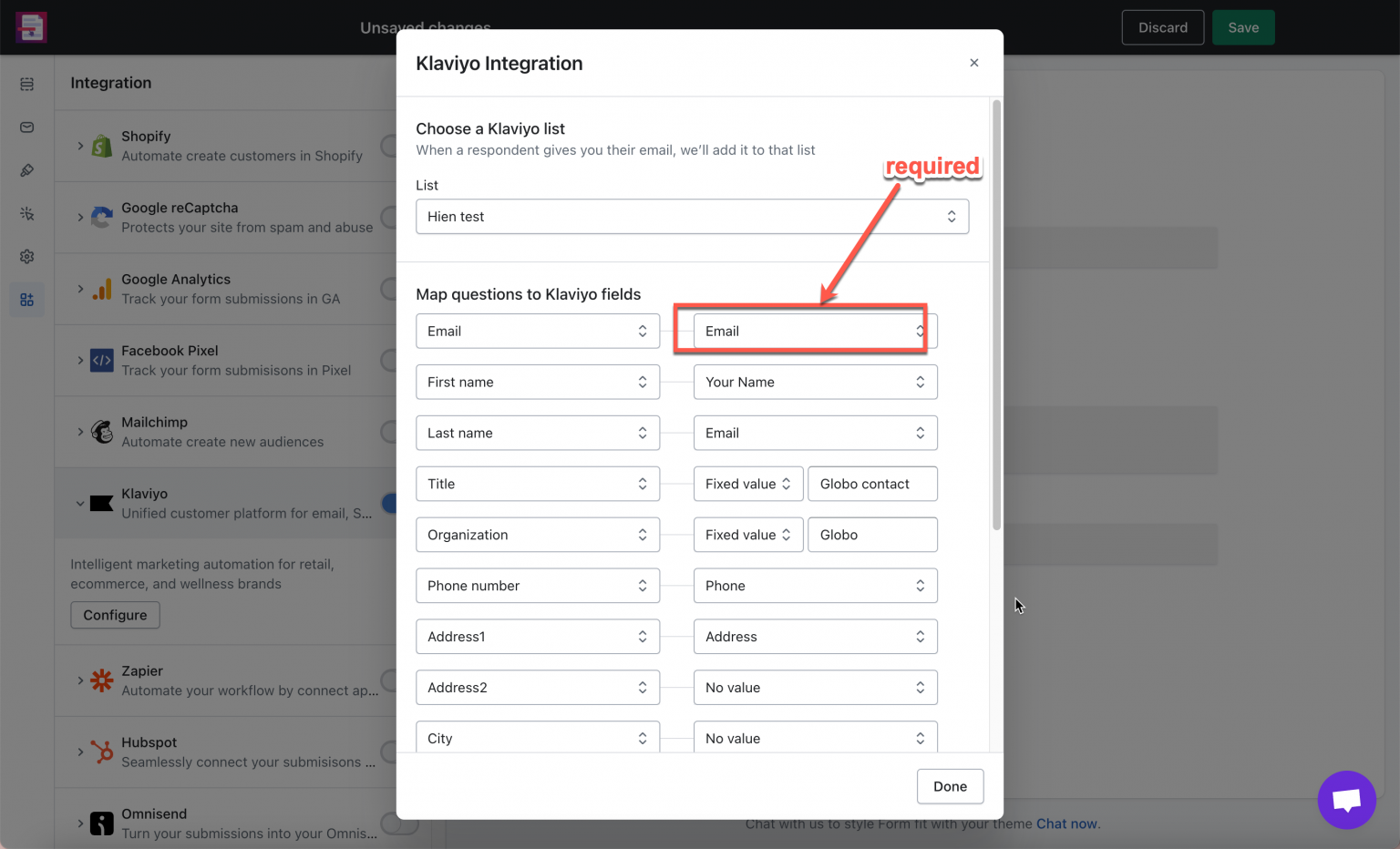Open the Your Name mapping dropdown
Image resolution: width=1400 pixels, height=849 pixels.
[815, 382]
